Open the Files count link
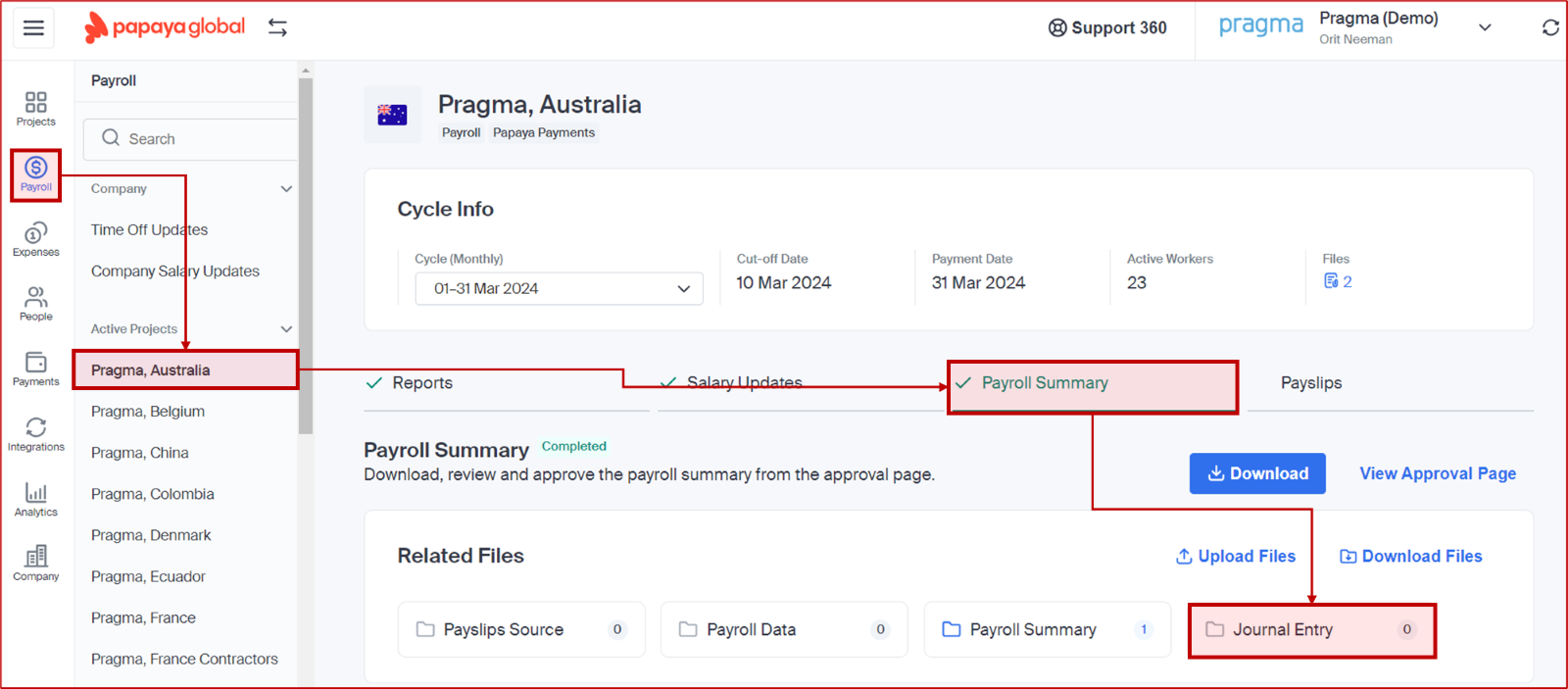 coord(1338,281)
